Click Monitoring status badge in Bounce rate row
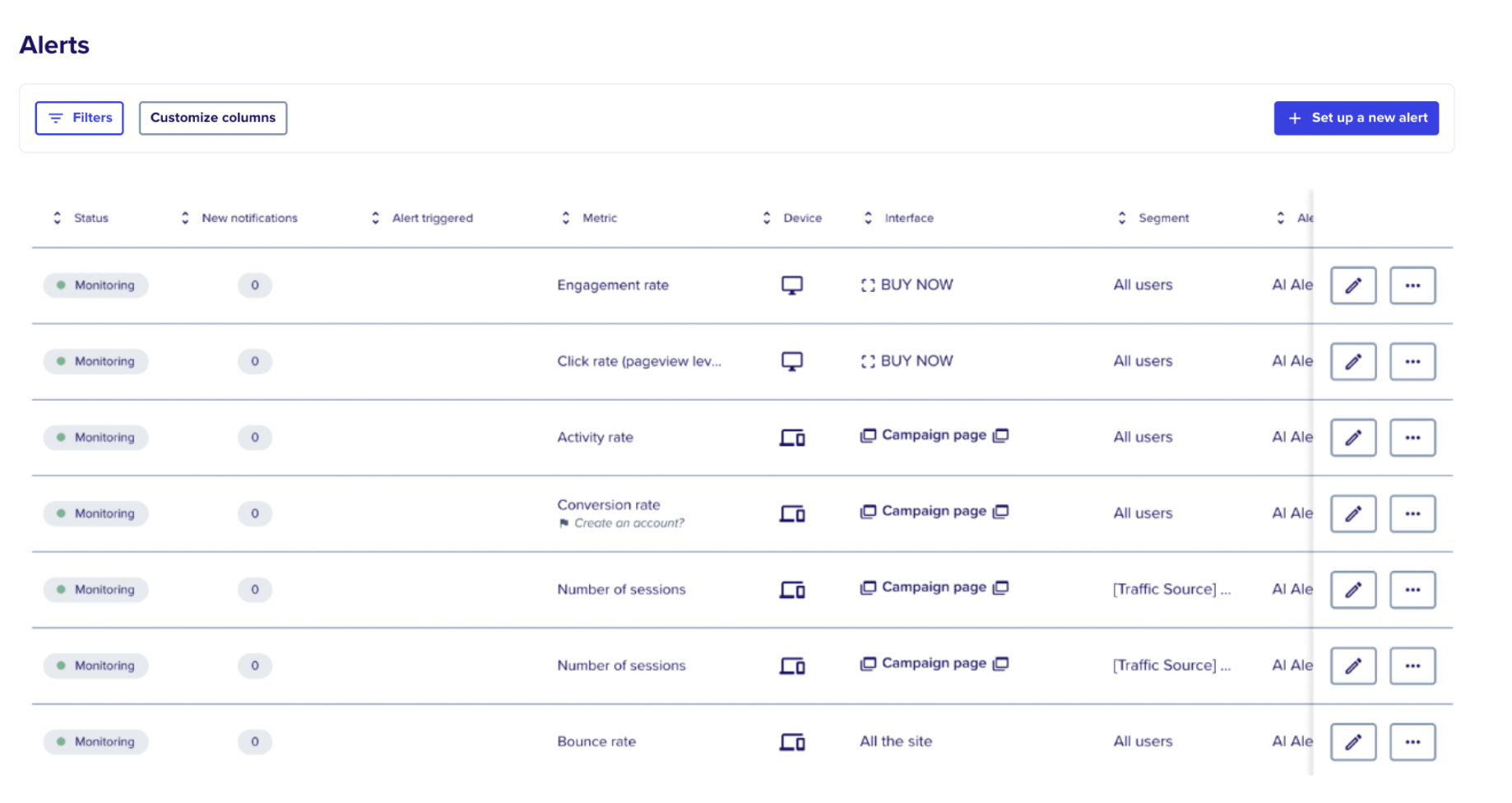This screenshot has height=803, width=1512. 95,742
